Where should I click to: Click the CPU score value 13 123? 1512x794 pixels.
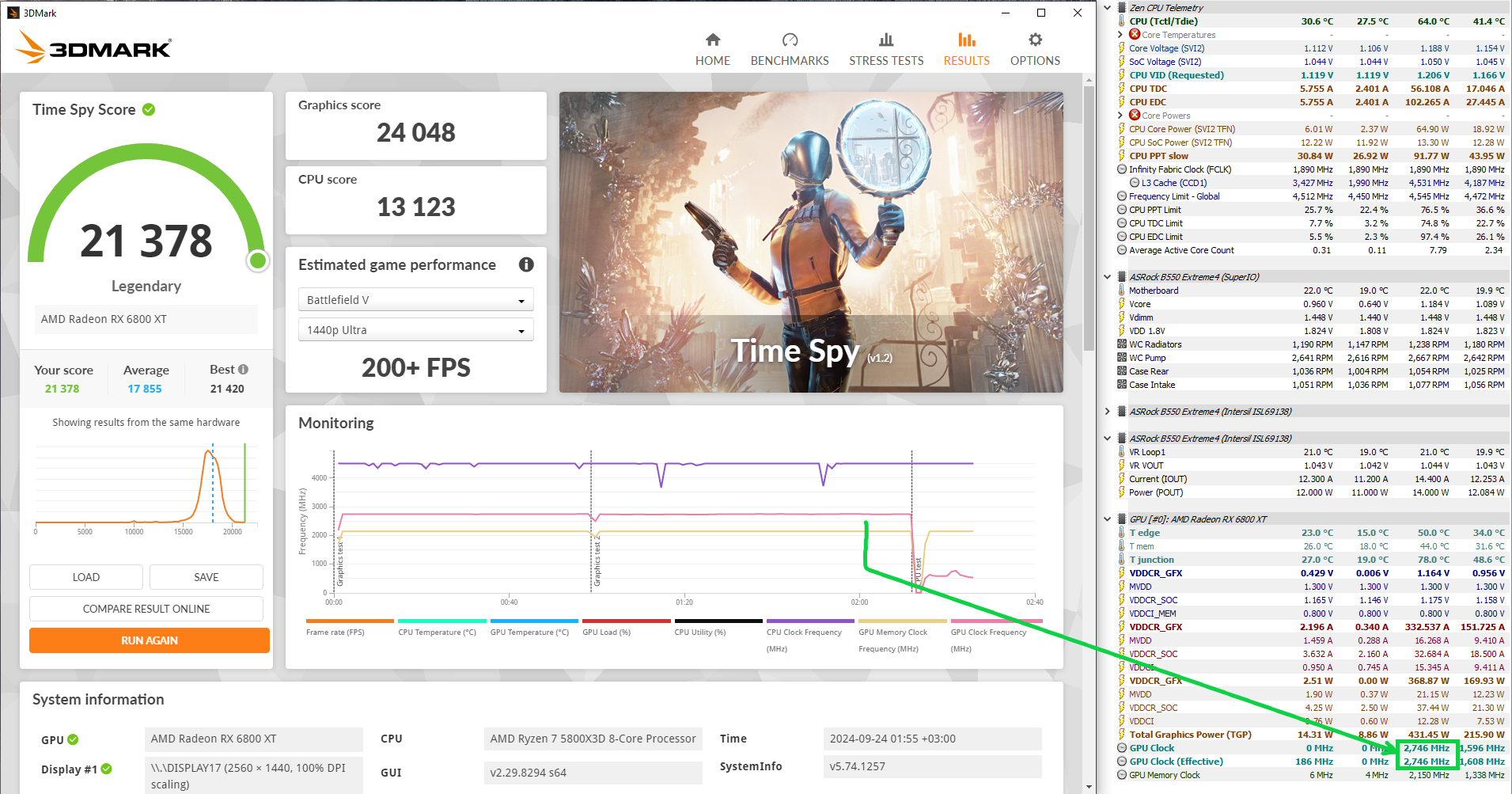pos(416,207)
